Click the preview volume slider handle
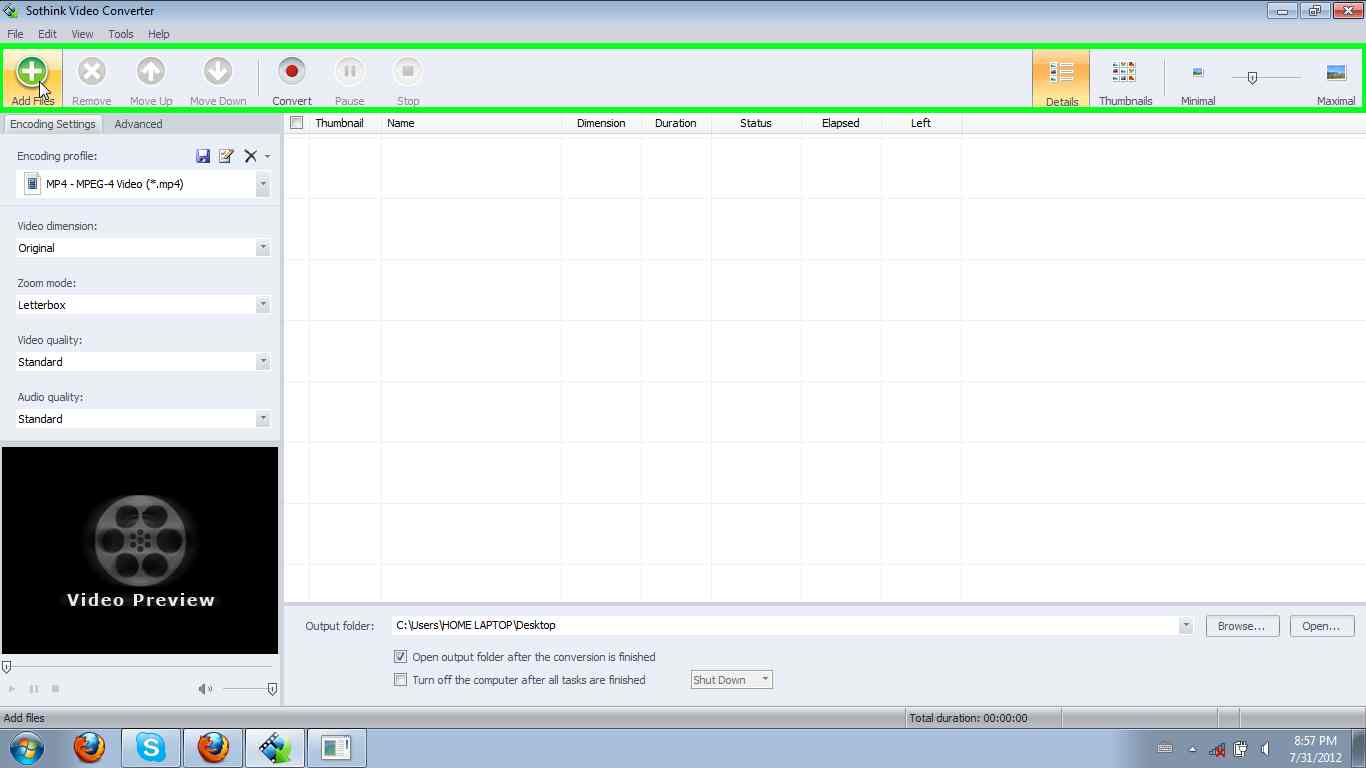1366x768 pixels. pos(272,689)
